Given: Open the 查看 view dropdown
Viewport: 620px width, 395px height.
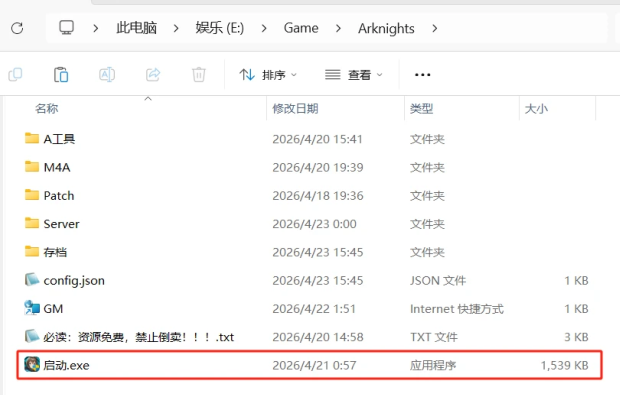Looking at the screenshot, I should coord(353,74).
